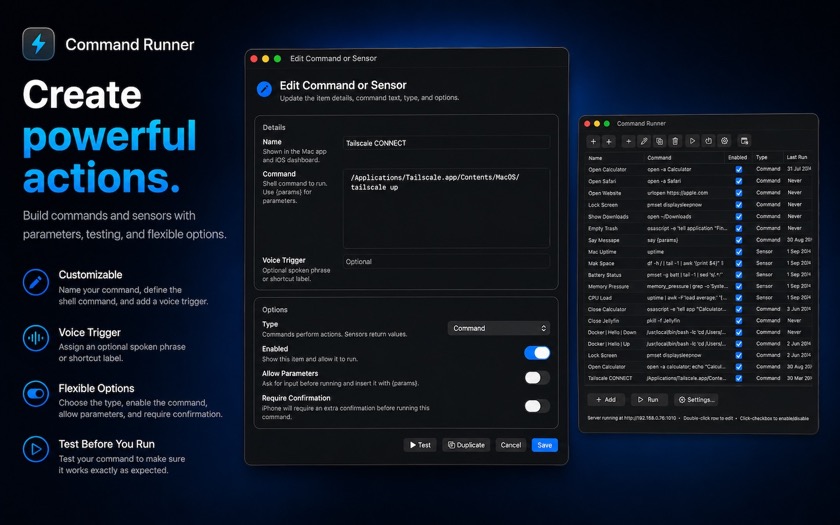Click the pencil edit icon in Command Runner toolbar
The width and height of the screenshot is (840, 525).
pyautogui.click(x=644, y=141)
